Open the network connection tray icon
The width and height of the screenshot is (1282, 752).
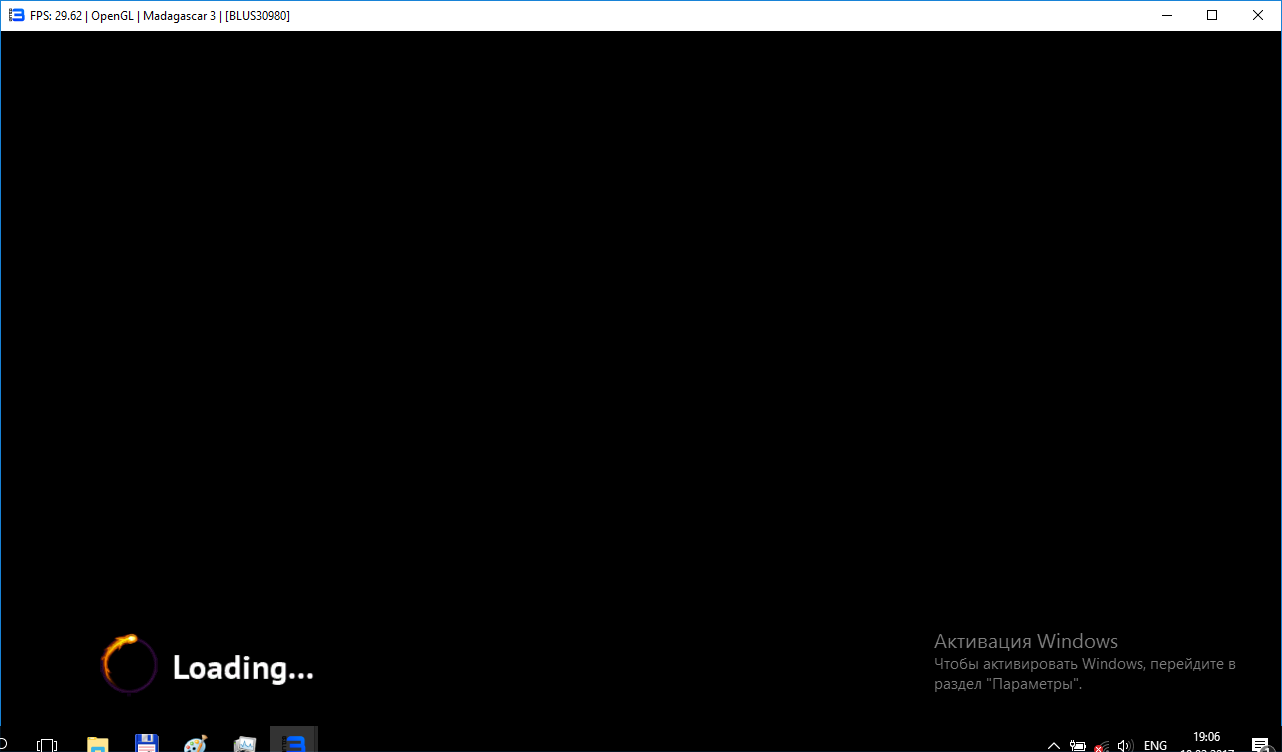(1101, 746)
